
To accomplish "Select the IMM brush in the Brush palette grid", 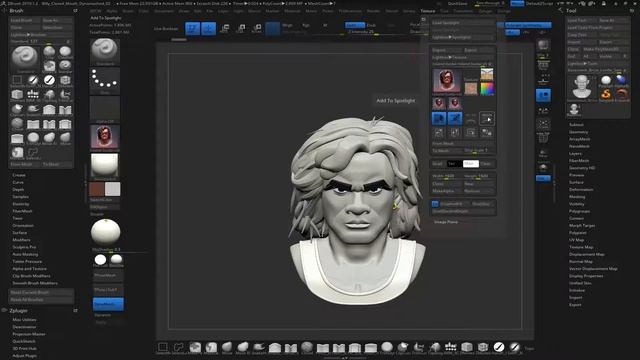I will pyautogui.click(x=33, y=95).
